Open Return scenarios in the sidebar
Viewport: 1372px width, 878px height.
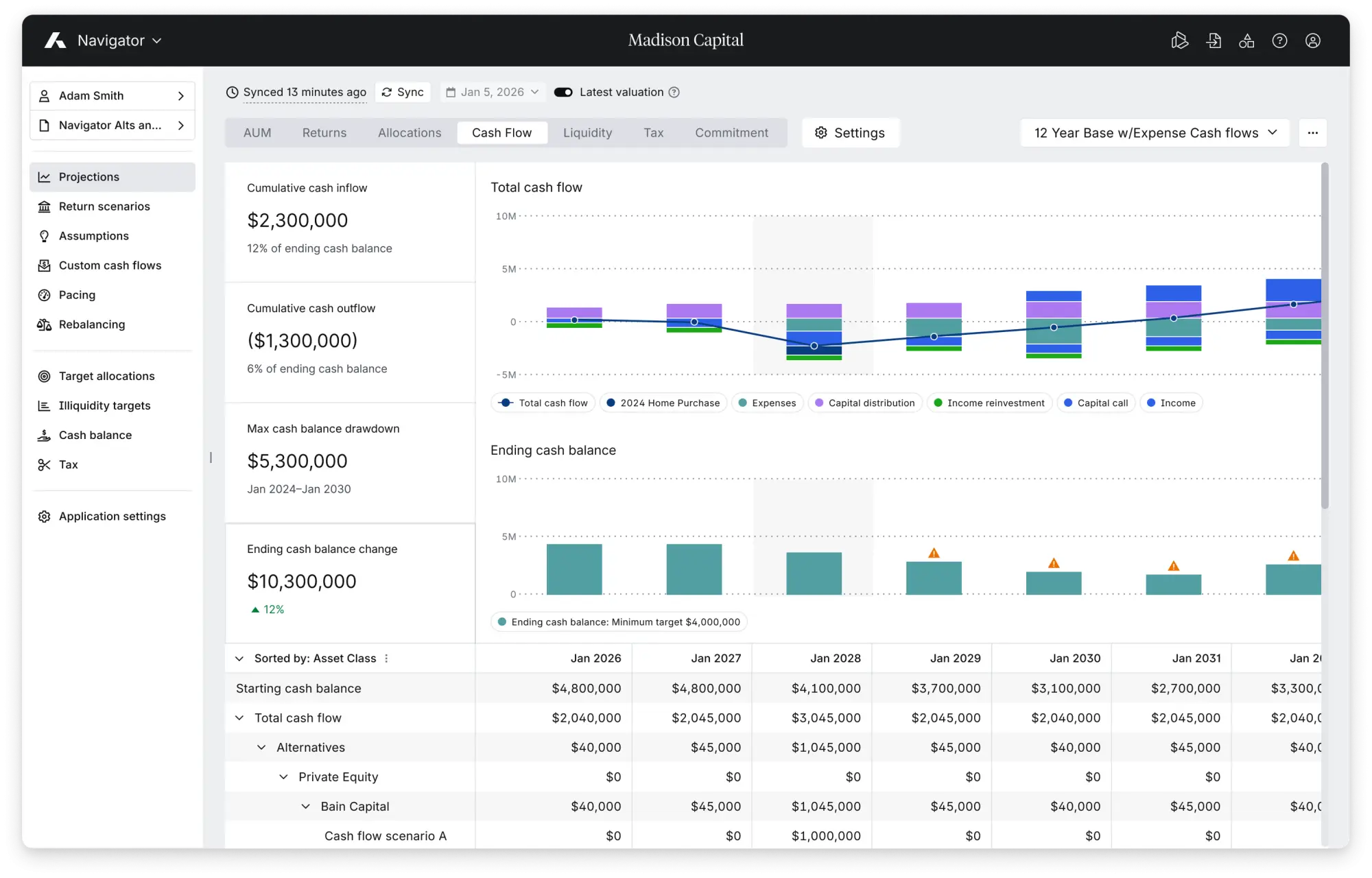point(113,206)
